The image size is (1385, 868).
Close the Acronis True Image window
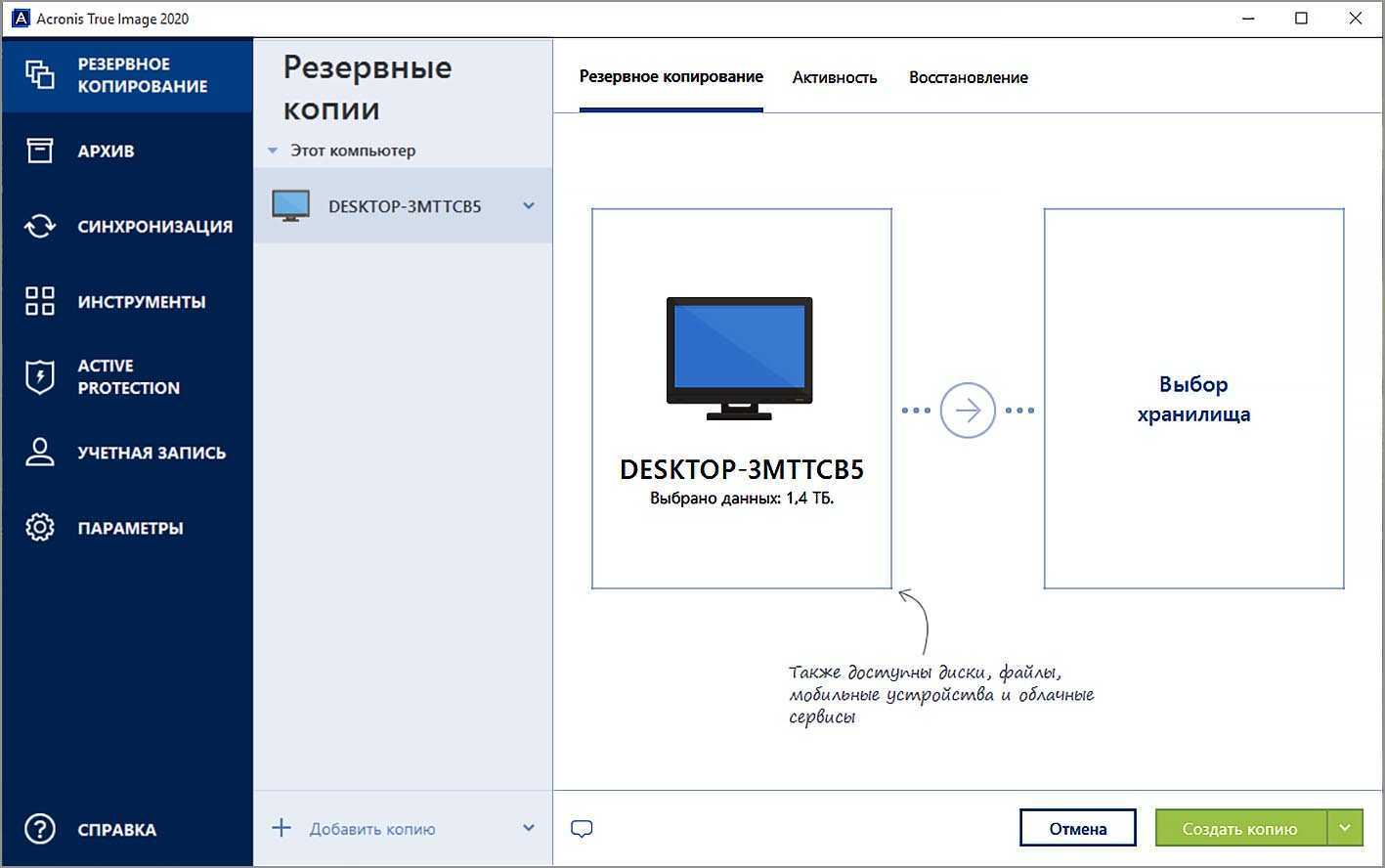pyautogui.click(x=1356, y=19)
